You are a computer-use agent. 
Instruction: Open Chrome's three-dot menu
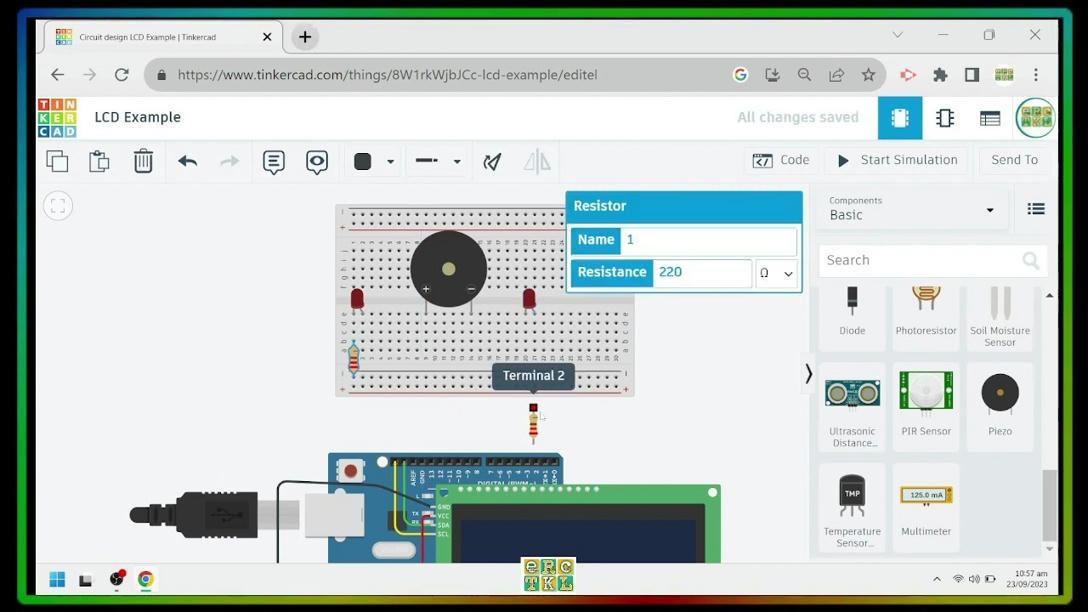pos(1036,74)
